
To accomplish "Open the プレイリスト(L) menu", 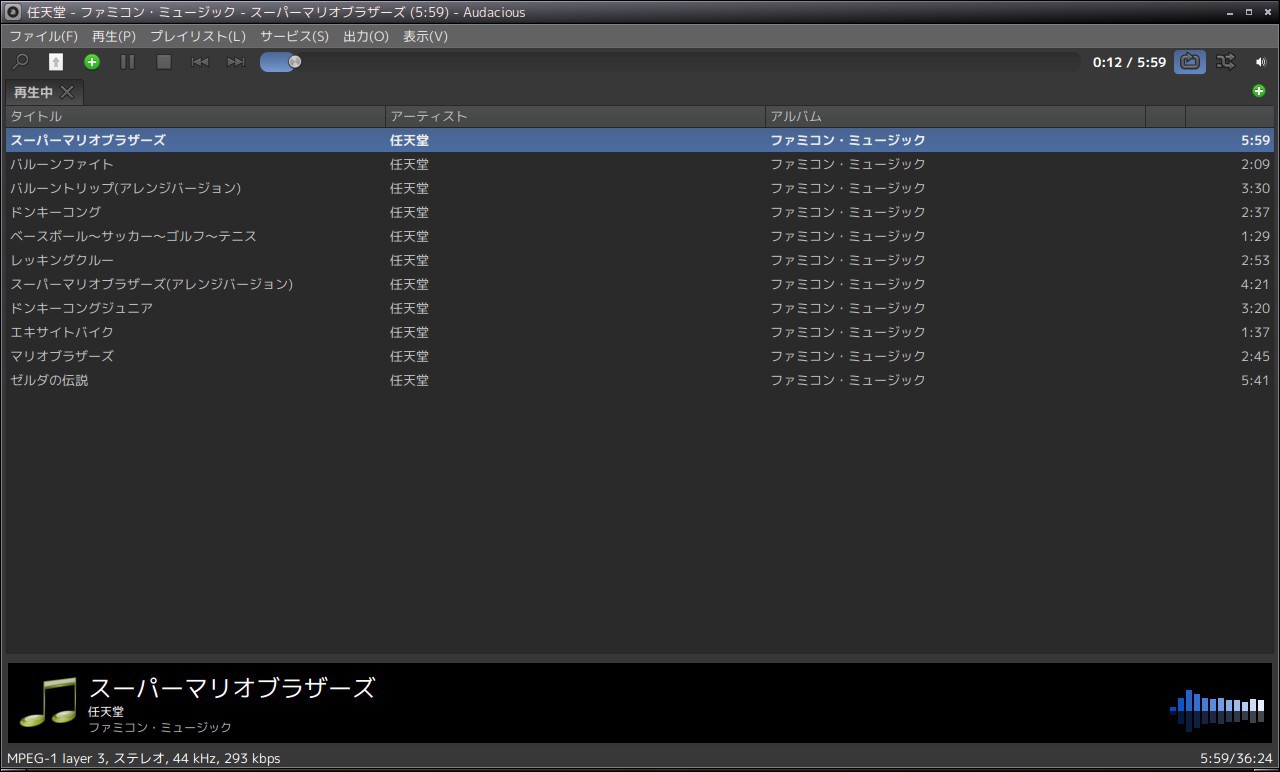I will [198, 36].
